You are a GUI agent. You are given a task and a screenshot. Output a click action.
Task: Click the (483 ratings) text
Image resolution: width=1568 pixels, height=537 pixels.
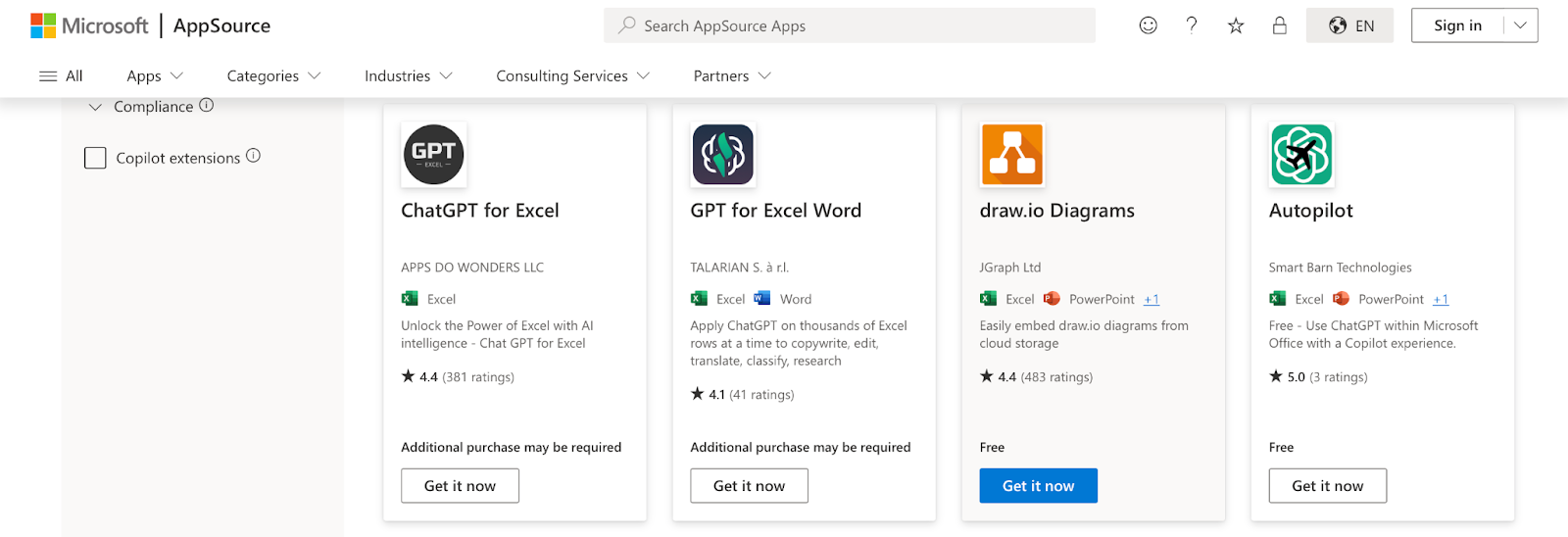pyautogui.click(x=1056, y=377)
